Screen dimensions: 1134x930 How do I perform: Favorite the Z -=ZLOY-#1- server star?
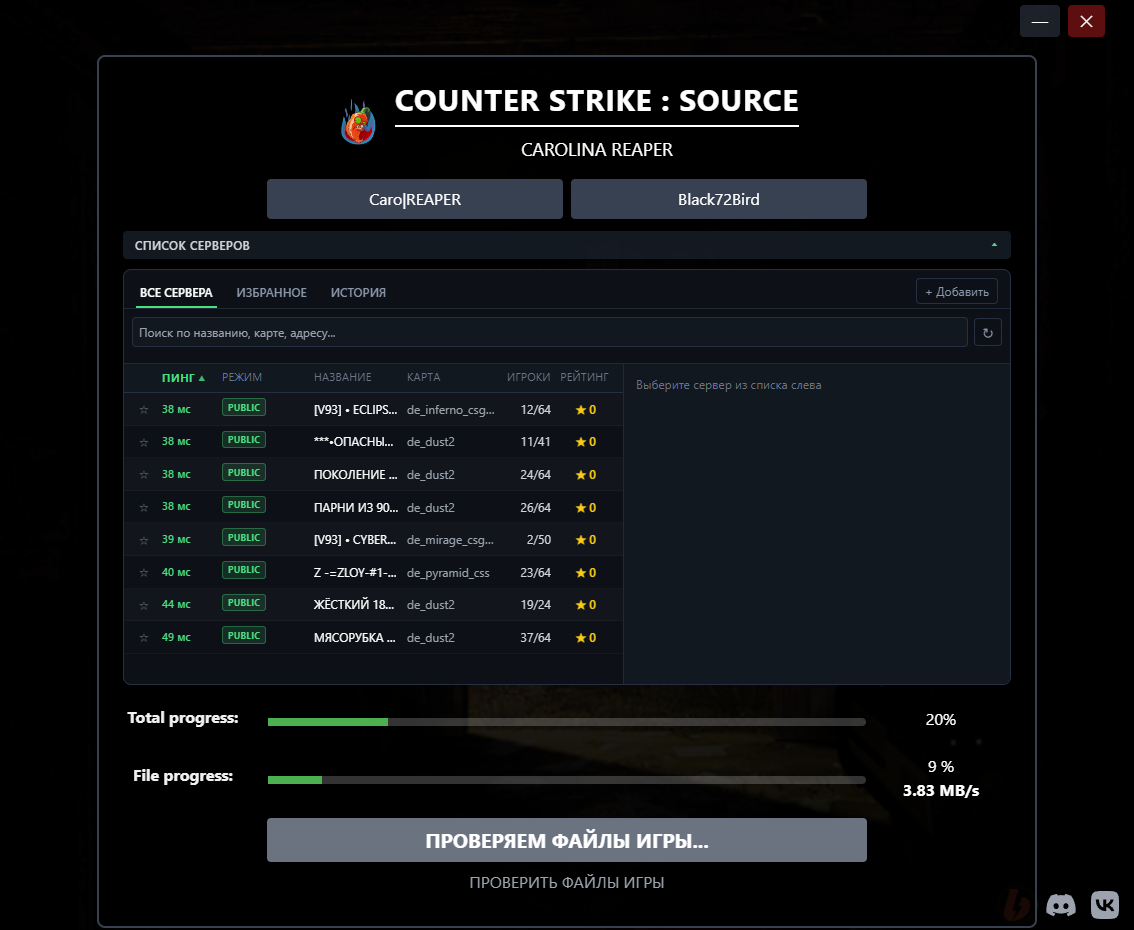pyautogui.click(x=144, y=573)
